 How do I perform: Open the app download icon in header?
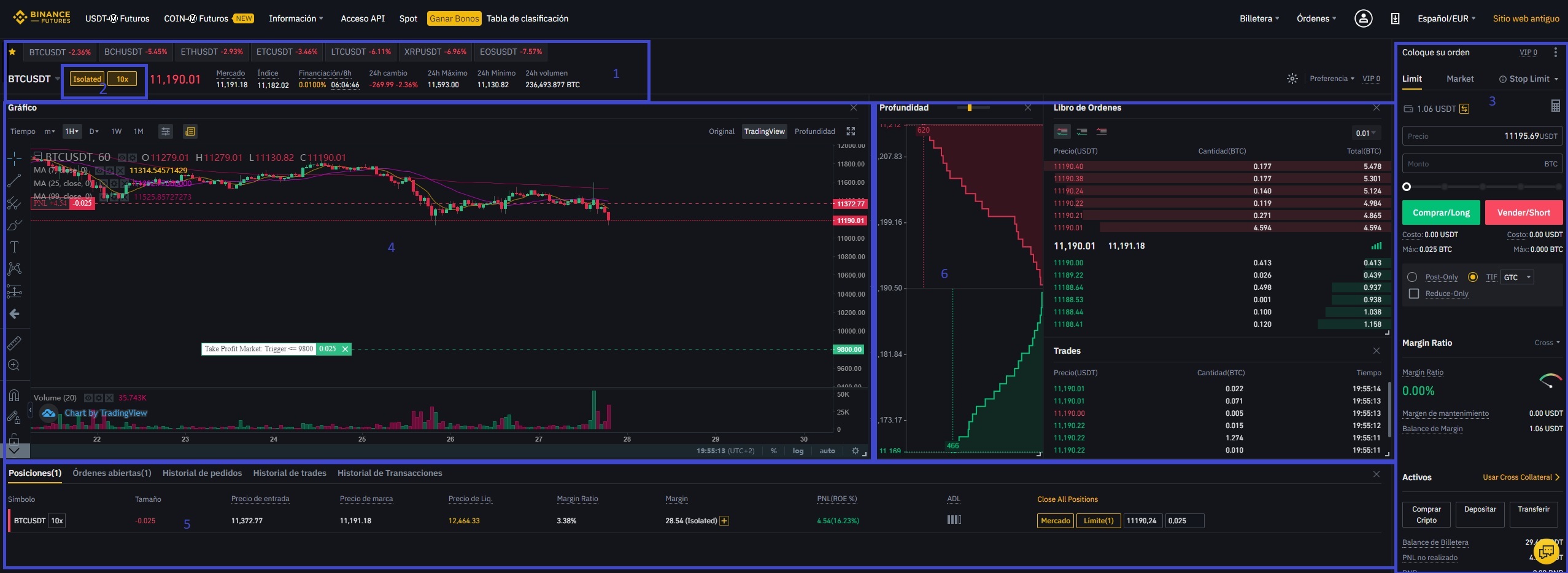coord(1395,18)
